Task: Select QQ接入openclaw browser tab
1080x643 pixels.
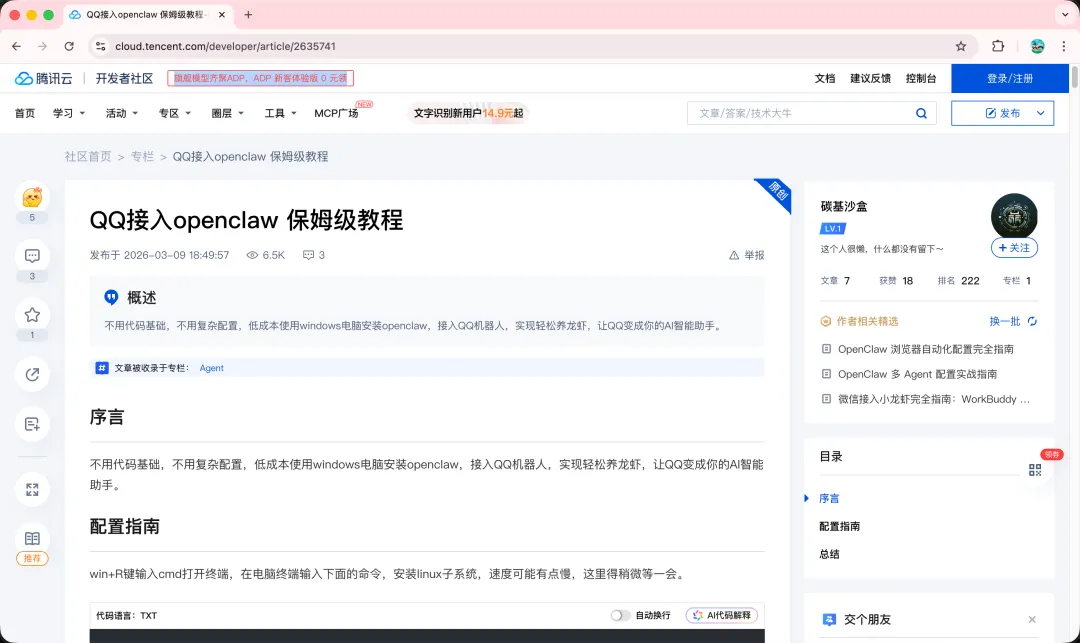Action: coord(148,14)
